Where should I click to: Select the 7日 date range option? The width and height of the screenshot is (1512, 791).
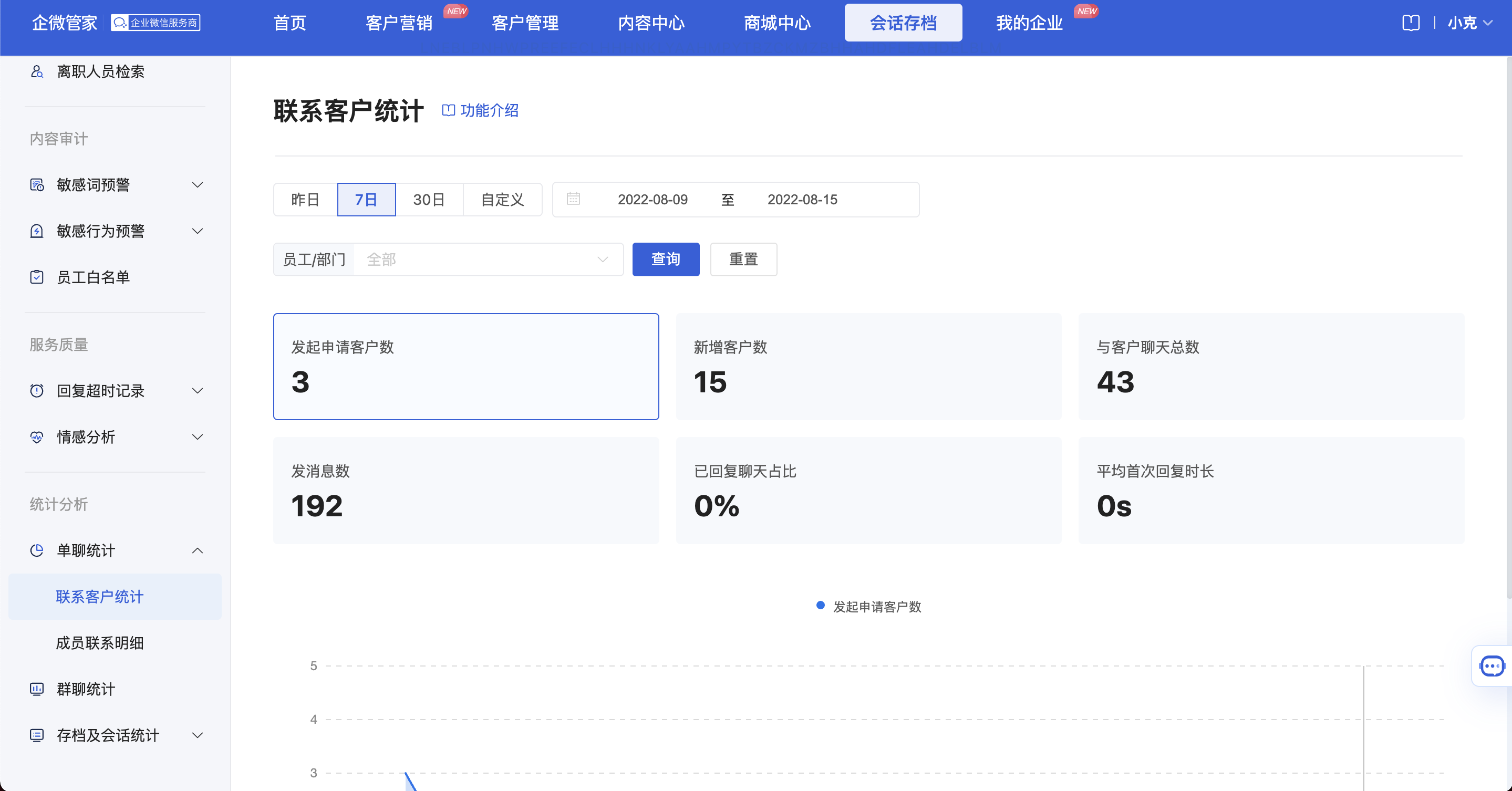(x=366, y=200)
